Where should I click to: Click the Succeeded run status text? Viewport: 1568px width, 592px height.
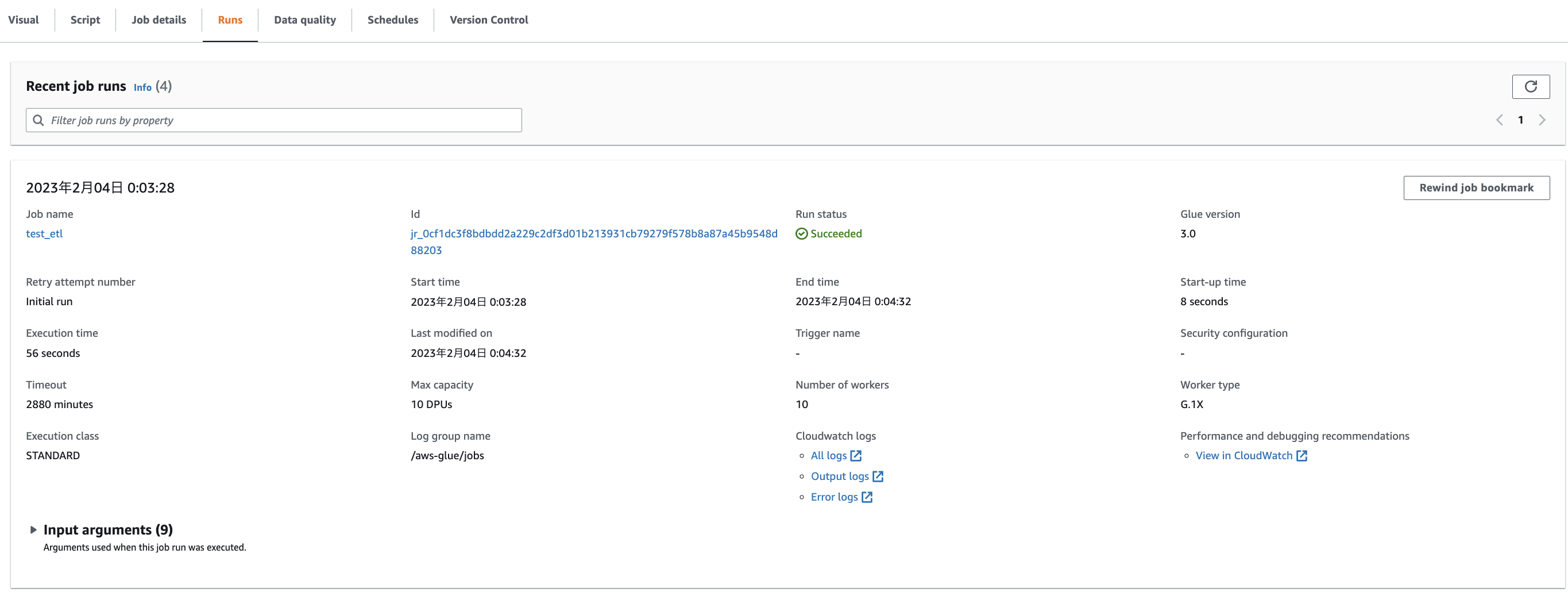[836, 234]
